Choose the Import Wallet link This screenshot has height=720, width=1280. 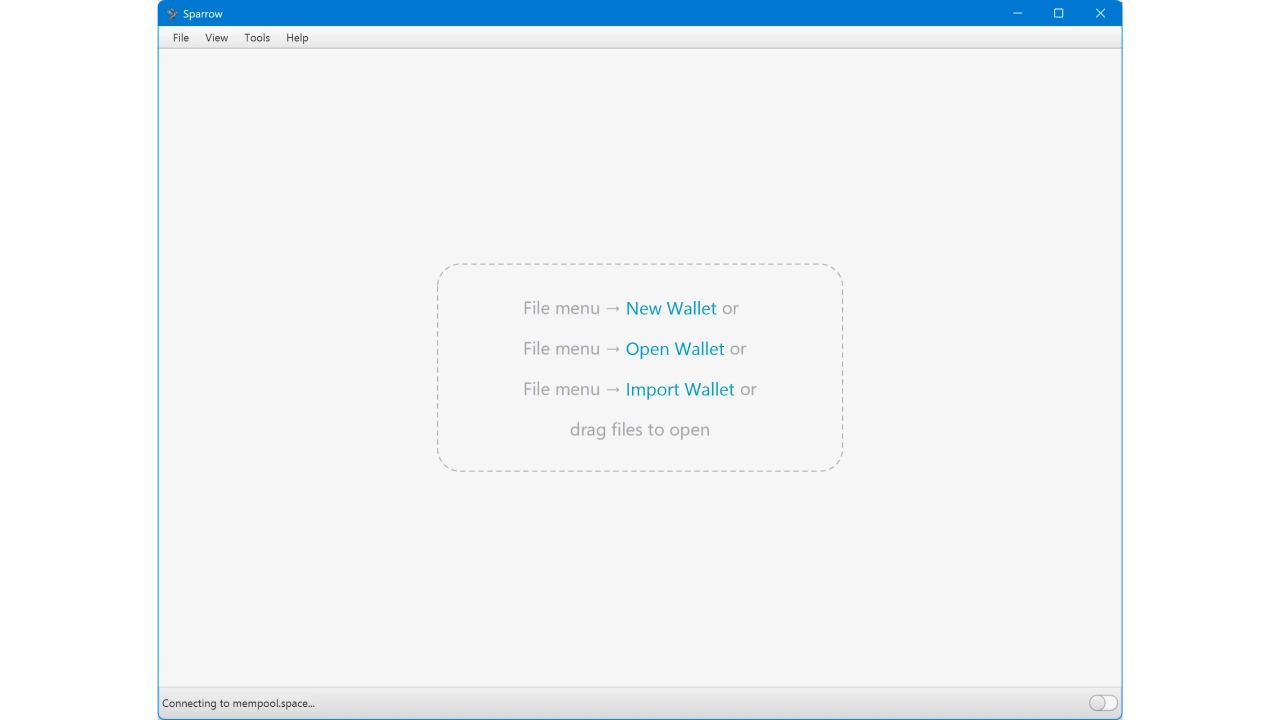tap(680, 390)
